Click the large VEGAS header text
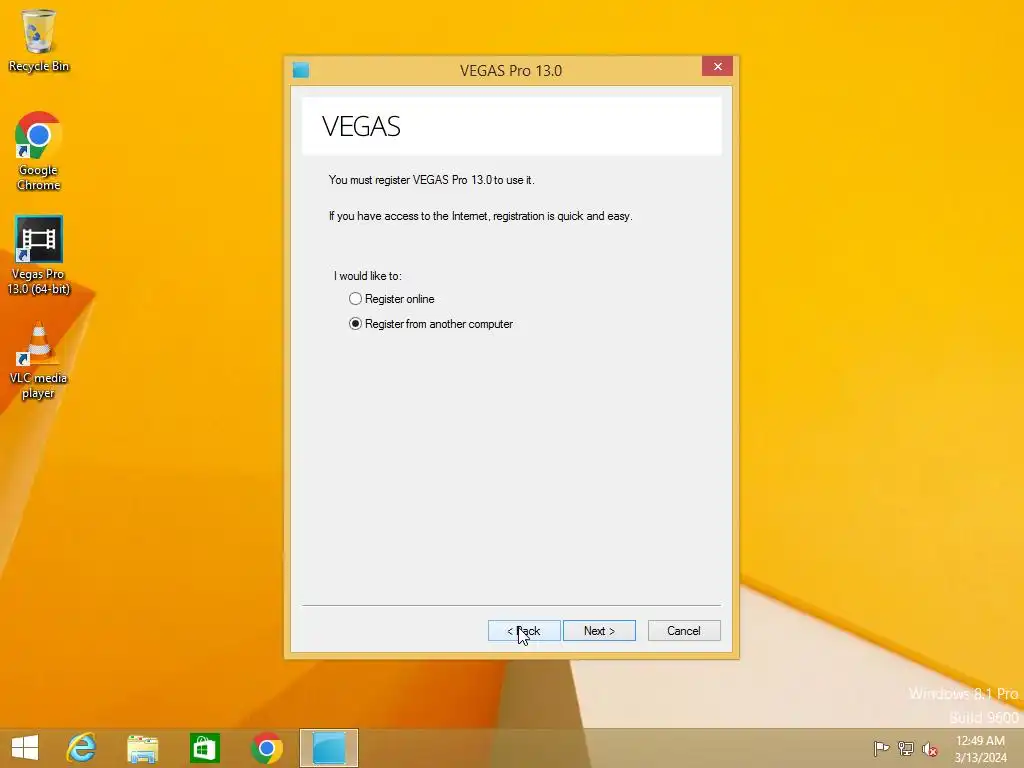Image resolution: width=1024 pixels, height=768 pixels. tap(361, 126)
